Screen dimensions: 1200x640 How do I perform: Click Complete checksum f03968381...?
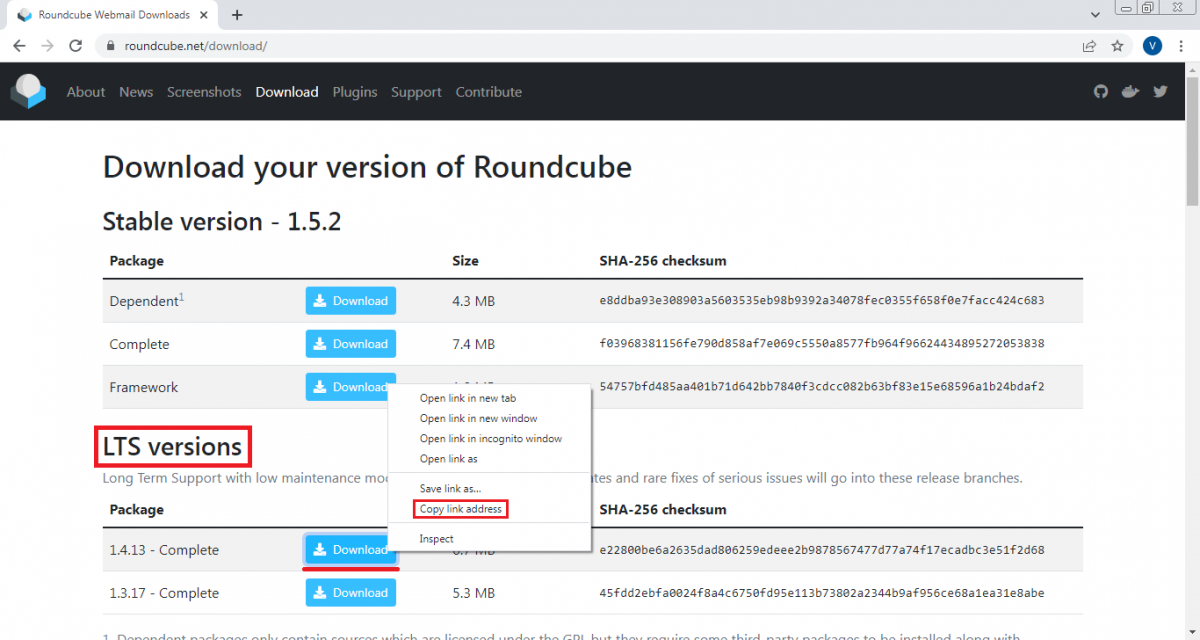822,344
